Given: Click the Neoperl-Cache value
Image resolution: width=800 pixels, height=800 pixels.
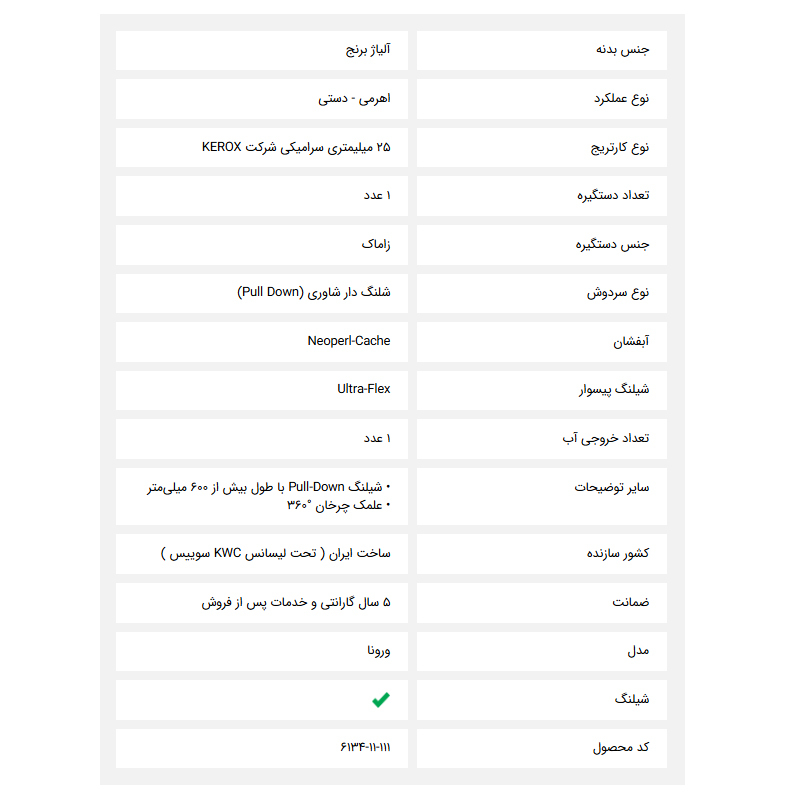Looking at the screenshot, I should pyautogui.click(x=349, y=341).
